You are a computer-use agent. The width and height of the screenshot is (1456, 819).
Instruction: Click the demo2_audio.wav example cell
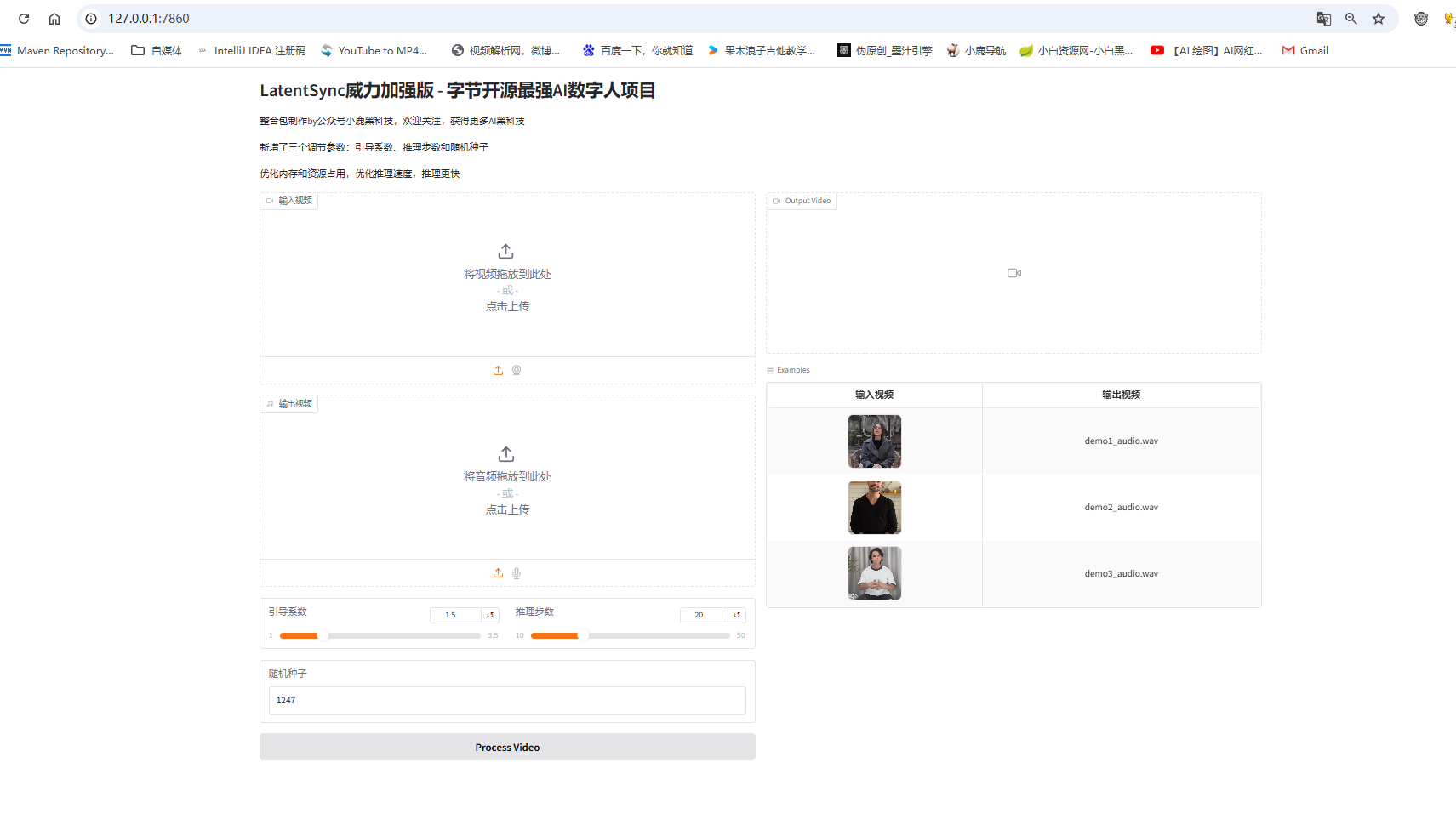tap(1121, 508)
